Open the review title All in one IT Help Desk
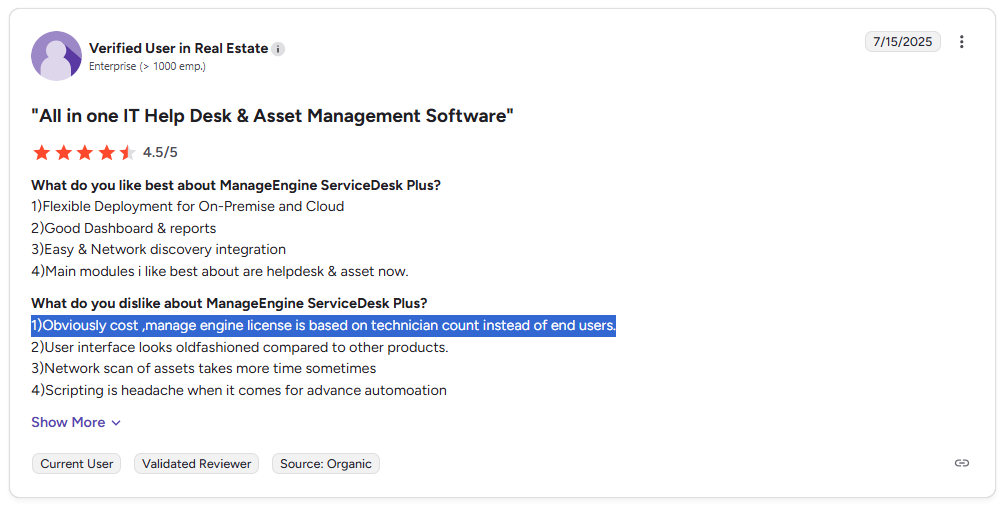This screenshot has width=998, height=513. point(272,116)
